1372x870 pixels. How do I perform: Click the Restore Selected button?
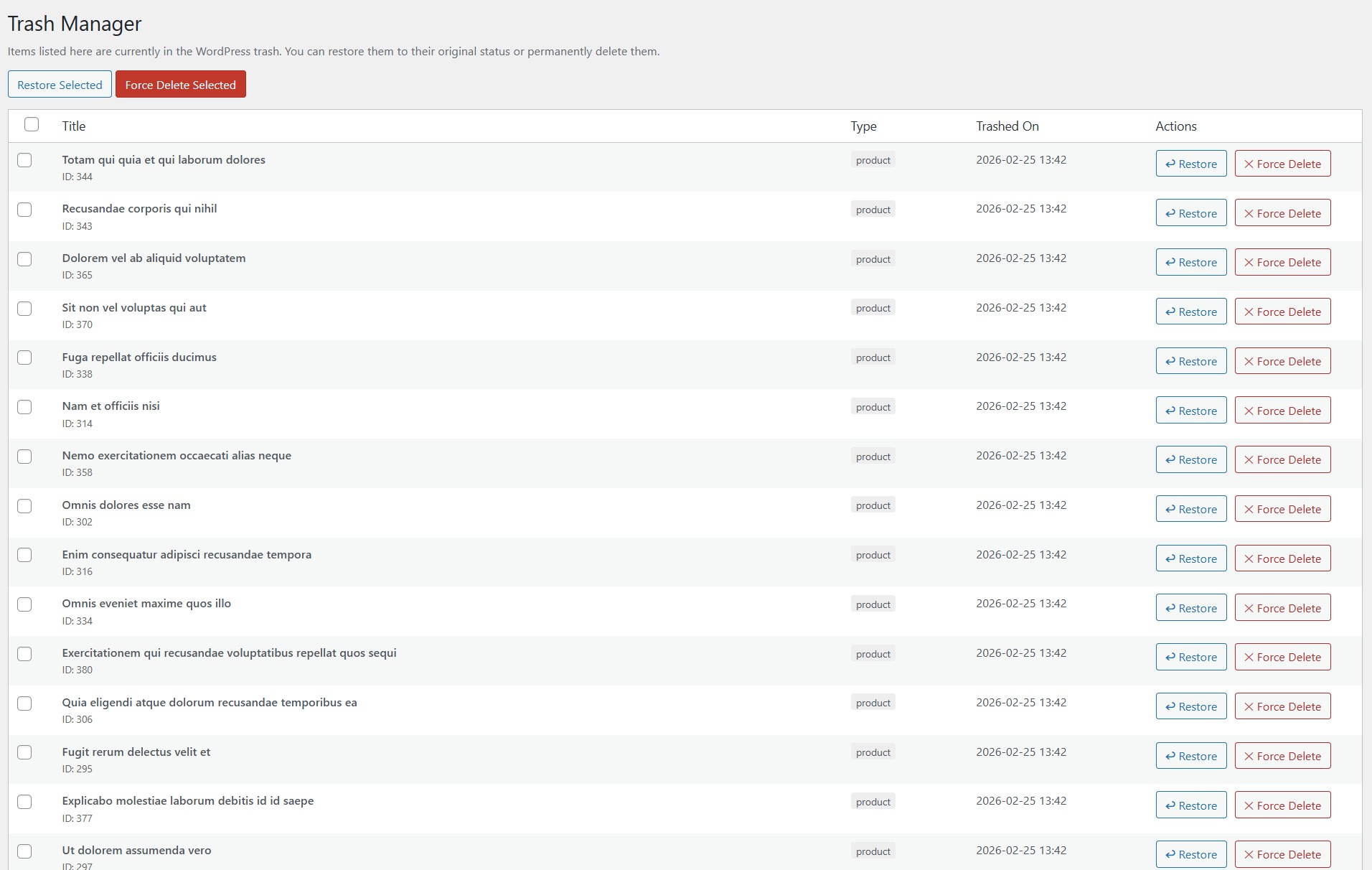pyautogui.click(x=60, y=84)
